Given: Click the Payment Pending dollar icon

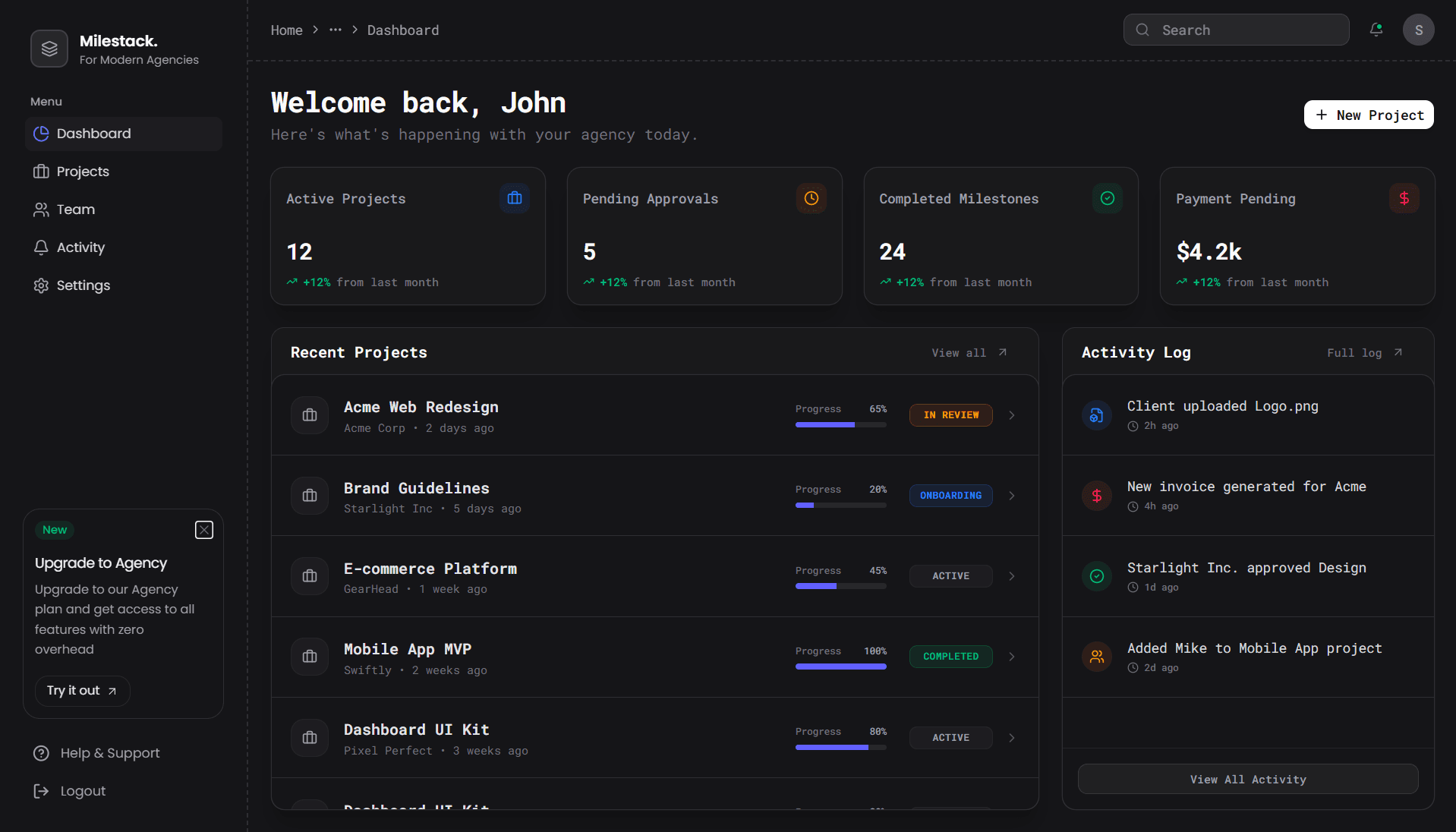Looking at the screenshot, I should point(1404,198).
